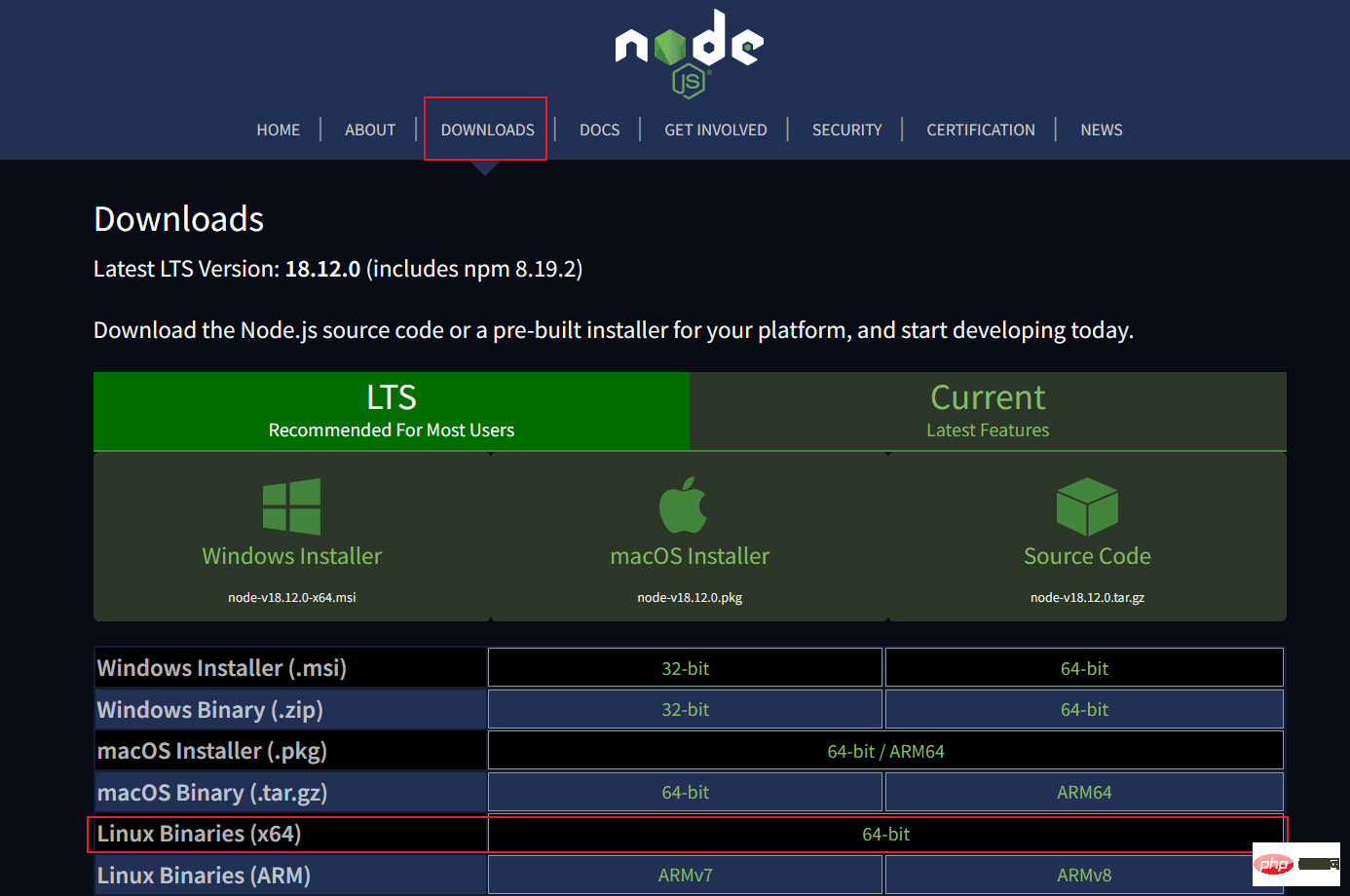Click the green source code cube icon

pos(1087,506)
